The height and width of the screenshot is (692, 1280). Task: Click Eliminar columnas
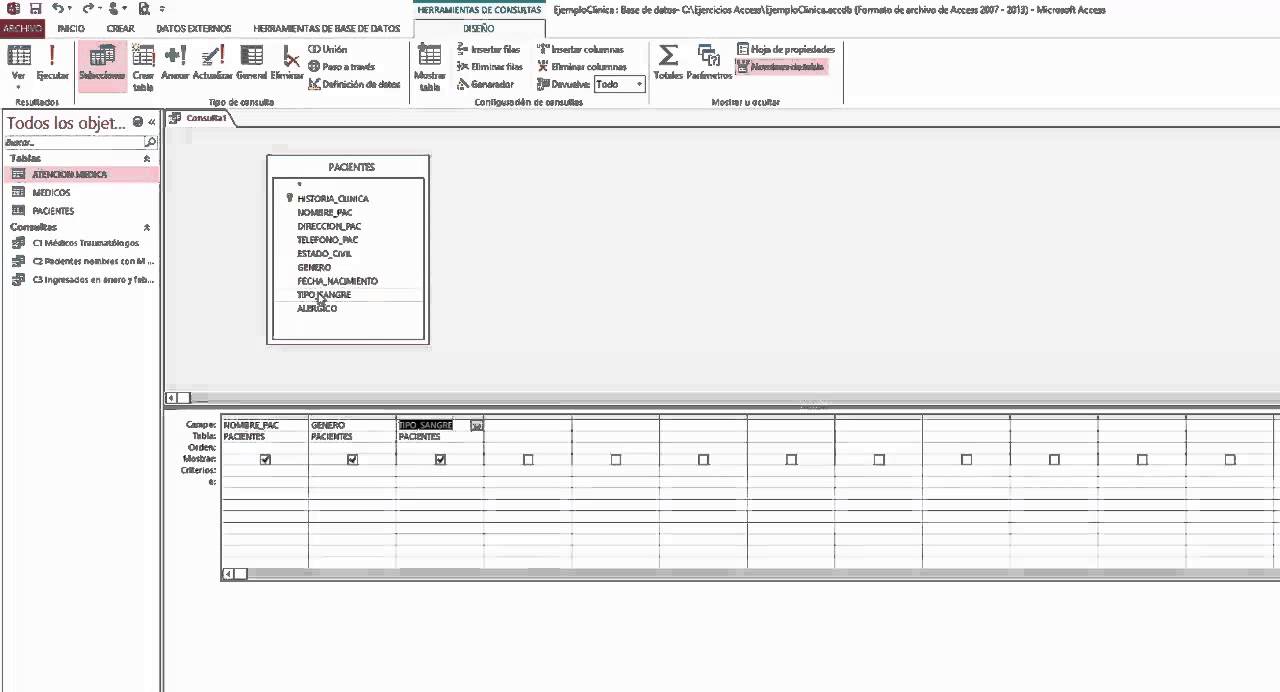(582, 66)
